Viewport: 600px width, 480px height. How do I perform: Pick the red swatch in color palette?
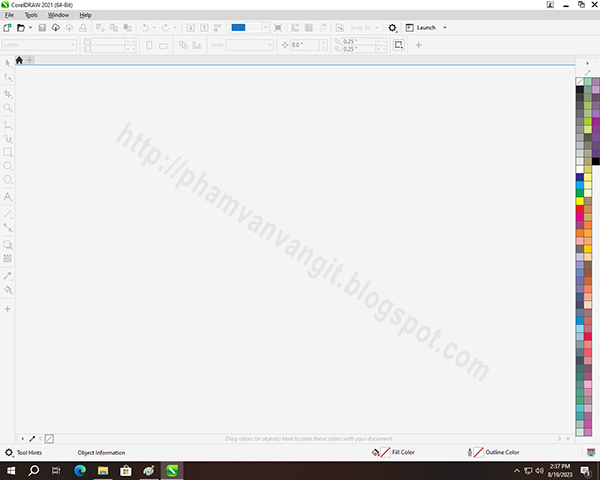coord(580,209)
